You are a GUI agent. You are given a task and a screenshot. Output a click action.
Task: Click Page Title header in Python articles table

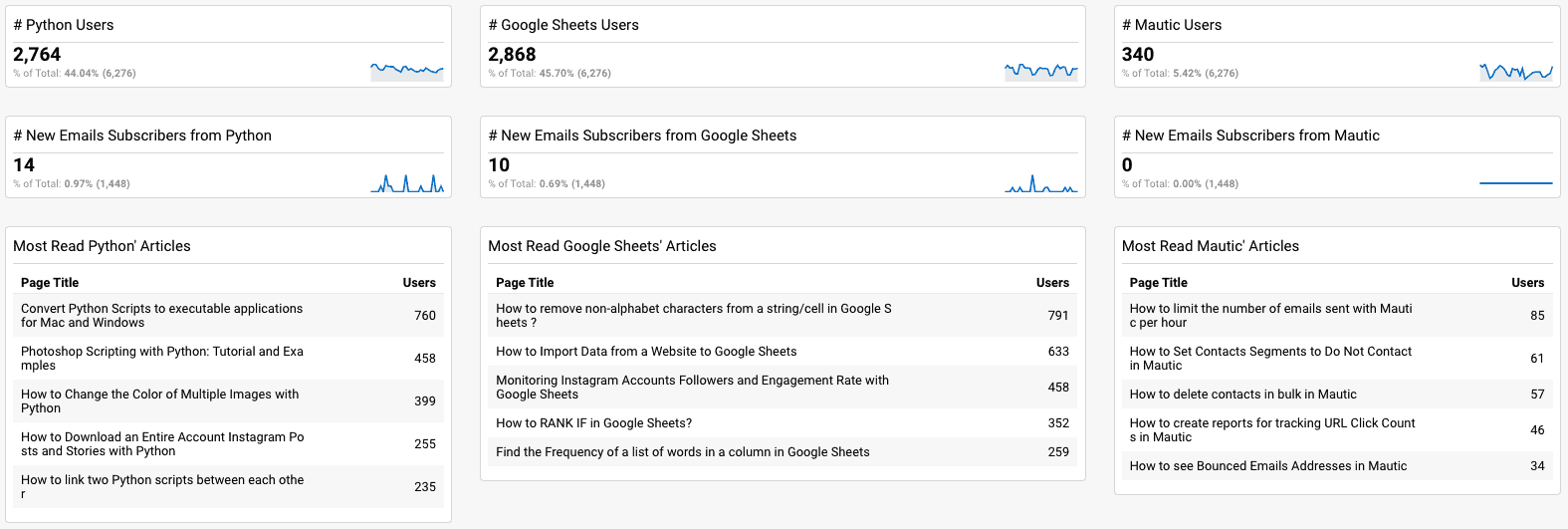point(50,283)
